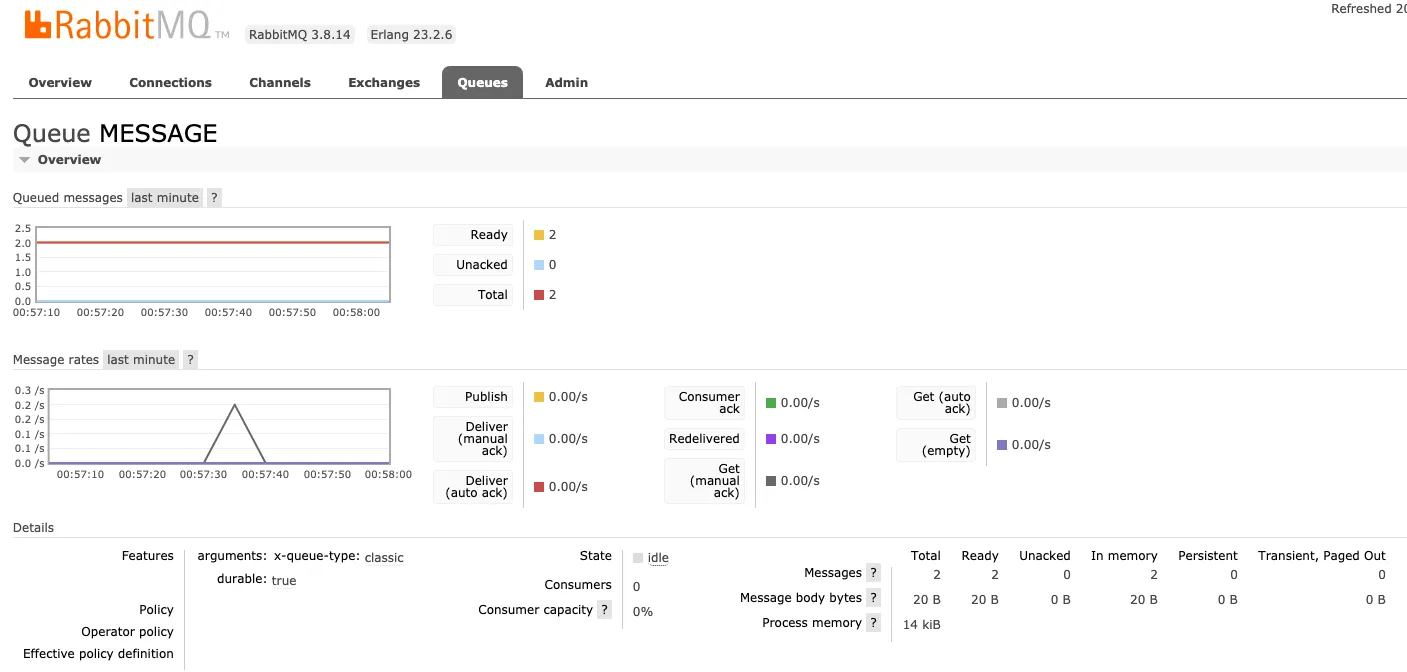
Task: Open the Overview tab
Action: click(x=60, y=83)
